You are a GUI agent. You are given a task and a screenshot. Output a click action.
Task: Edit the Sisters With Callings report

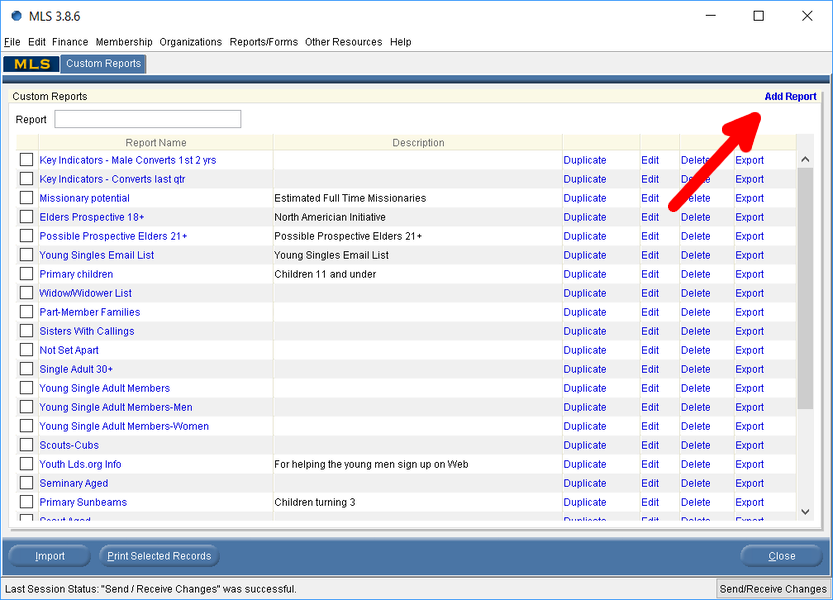(x=650, y=331)
